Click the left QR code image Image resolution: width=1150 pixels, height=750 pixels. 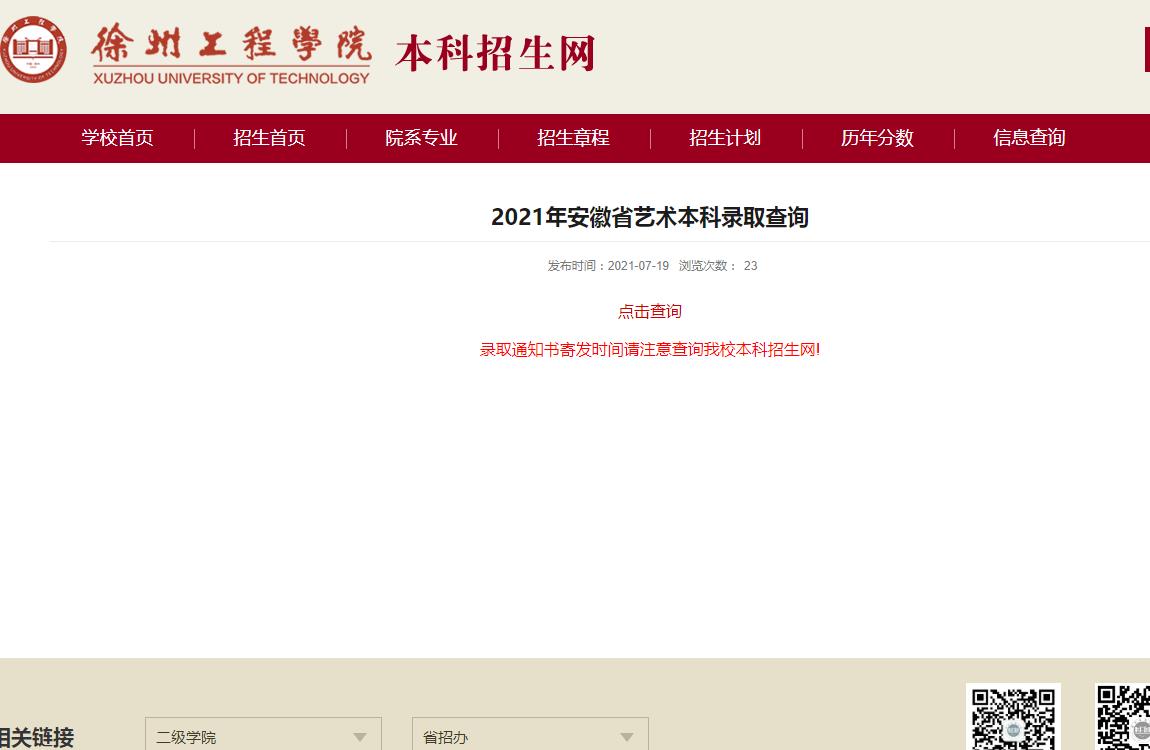pos(1014,717)
